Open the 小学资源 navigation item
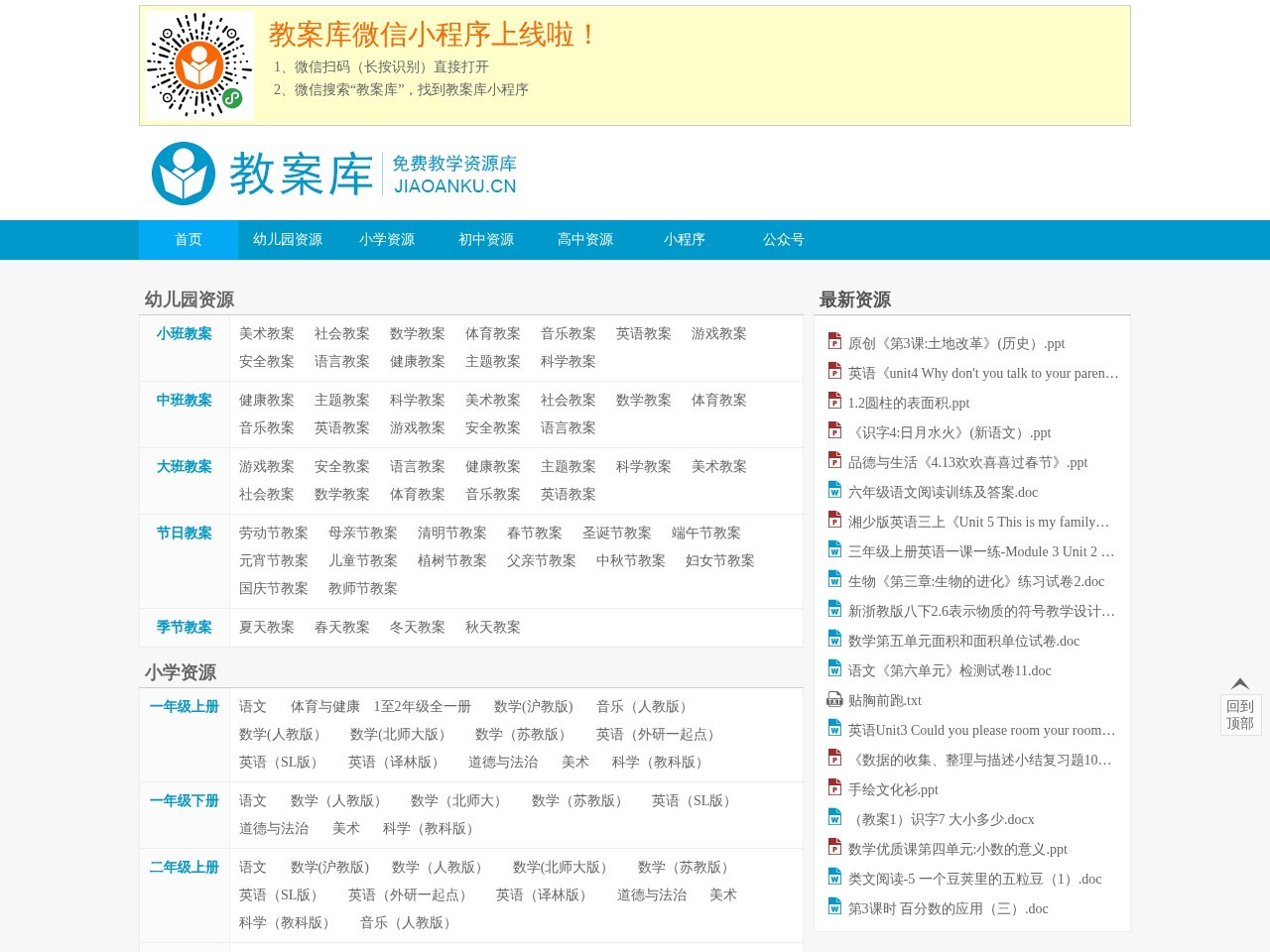This screenshot has width=1270, height=952. tap(387, 240)
